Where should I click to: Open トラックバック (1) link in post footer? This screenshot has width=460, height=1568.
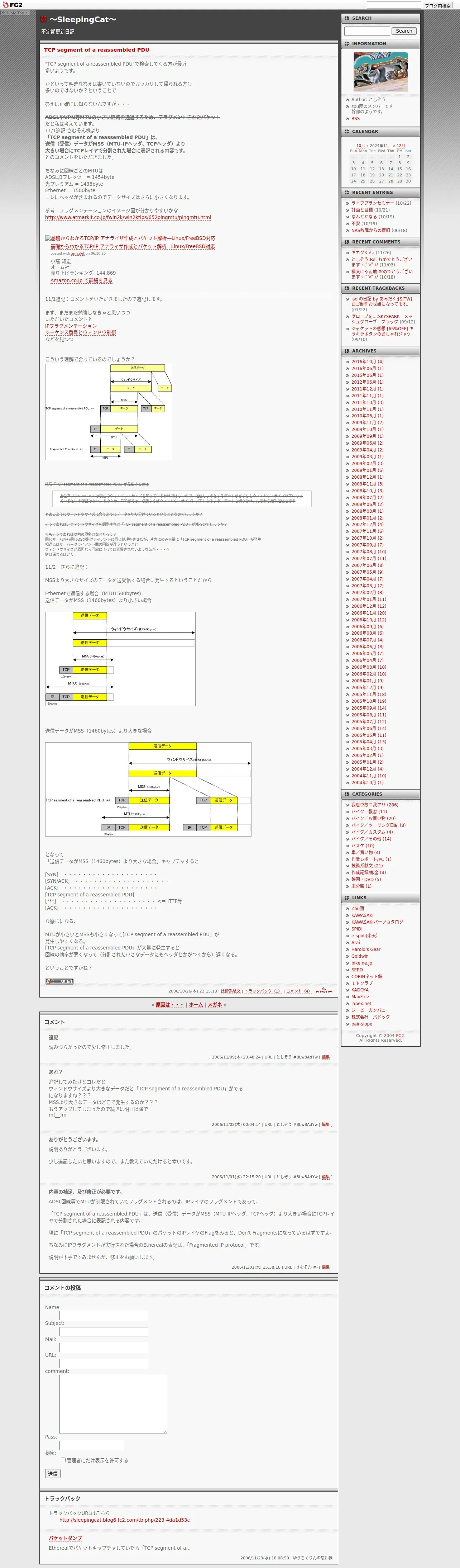click(x=263, y=991)
